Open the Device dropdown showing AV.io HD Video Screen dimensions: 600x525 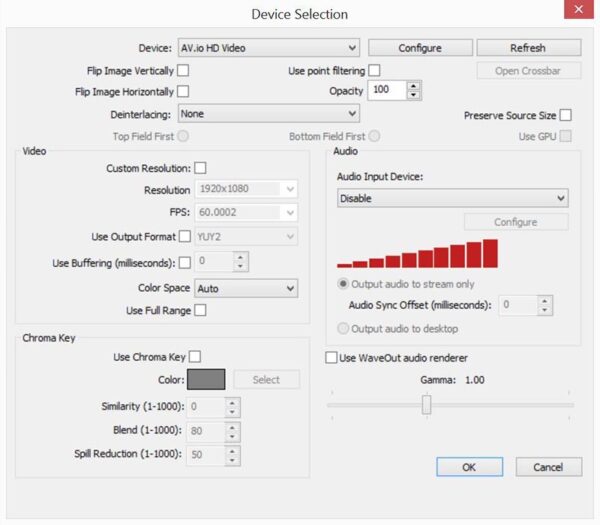pyautogui.click(x=268, y=47)
